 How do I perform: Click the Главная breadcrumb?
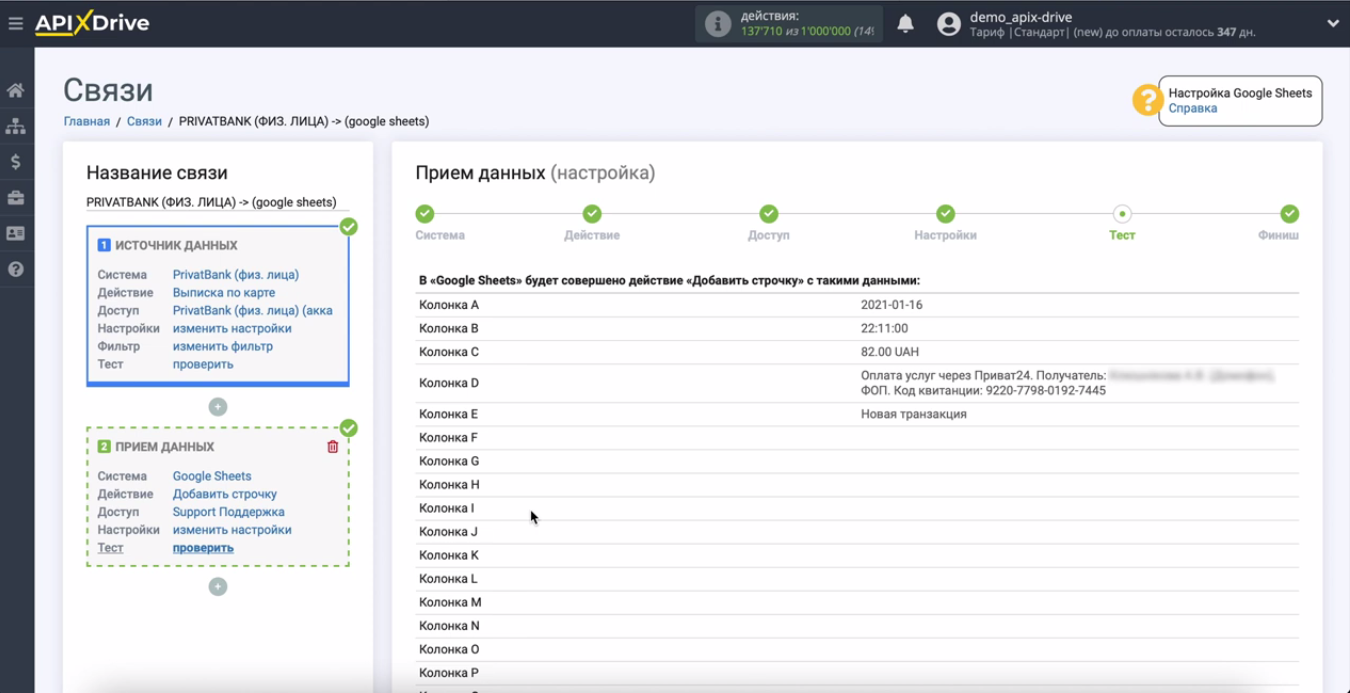tap(87, 121)
